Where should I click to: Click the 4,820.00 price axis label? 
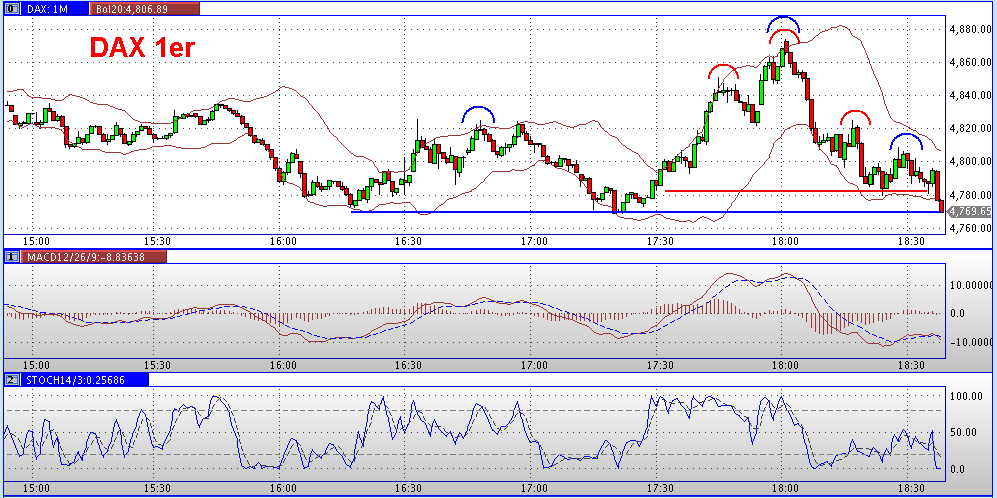tap(970, 128)
